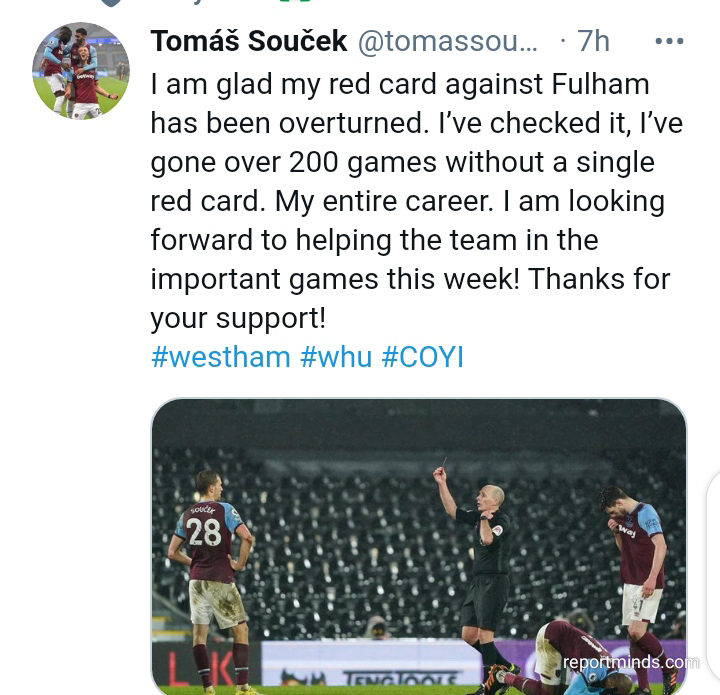Click the 7h tweet timestamp

pos(593,41)
